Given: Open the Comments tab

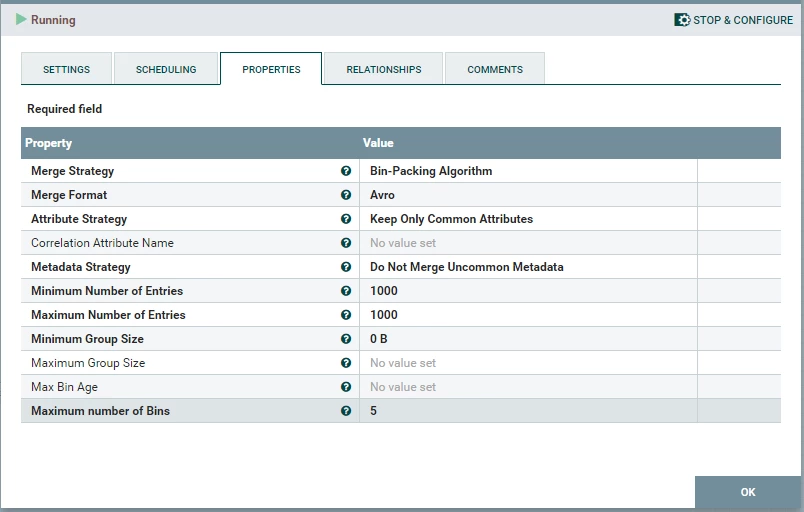Looking at the screenshot, I should tap(495, 69).
